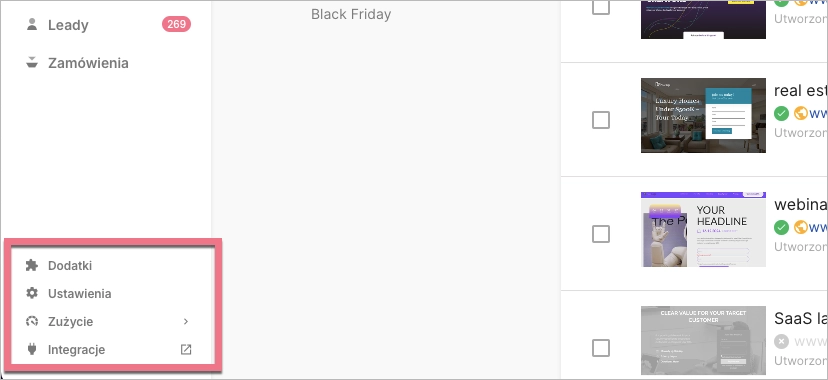Image resolution: width=828 pixels, height=380 pixels.
Task: Open the webinar page thumbnail preview
Action: 703,230
